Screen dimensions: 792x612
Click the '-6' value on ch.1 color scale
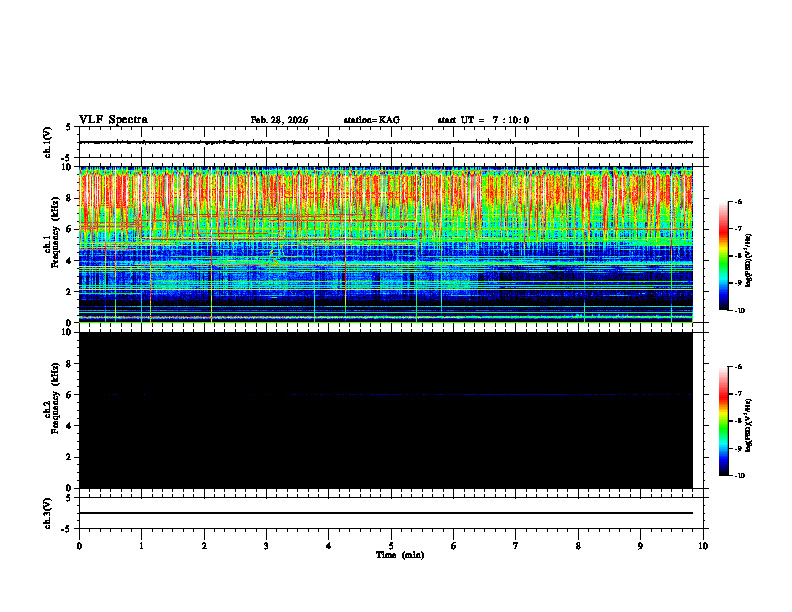point(738,201)
